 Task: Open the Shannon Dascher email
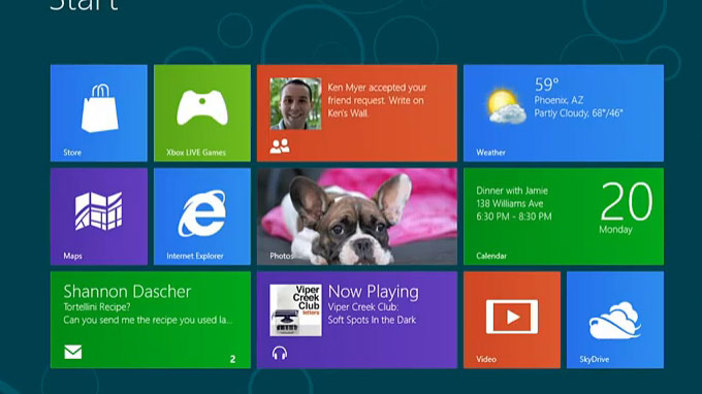(x=127, y=292)
